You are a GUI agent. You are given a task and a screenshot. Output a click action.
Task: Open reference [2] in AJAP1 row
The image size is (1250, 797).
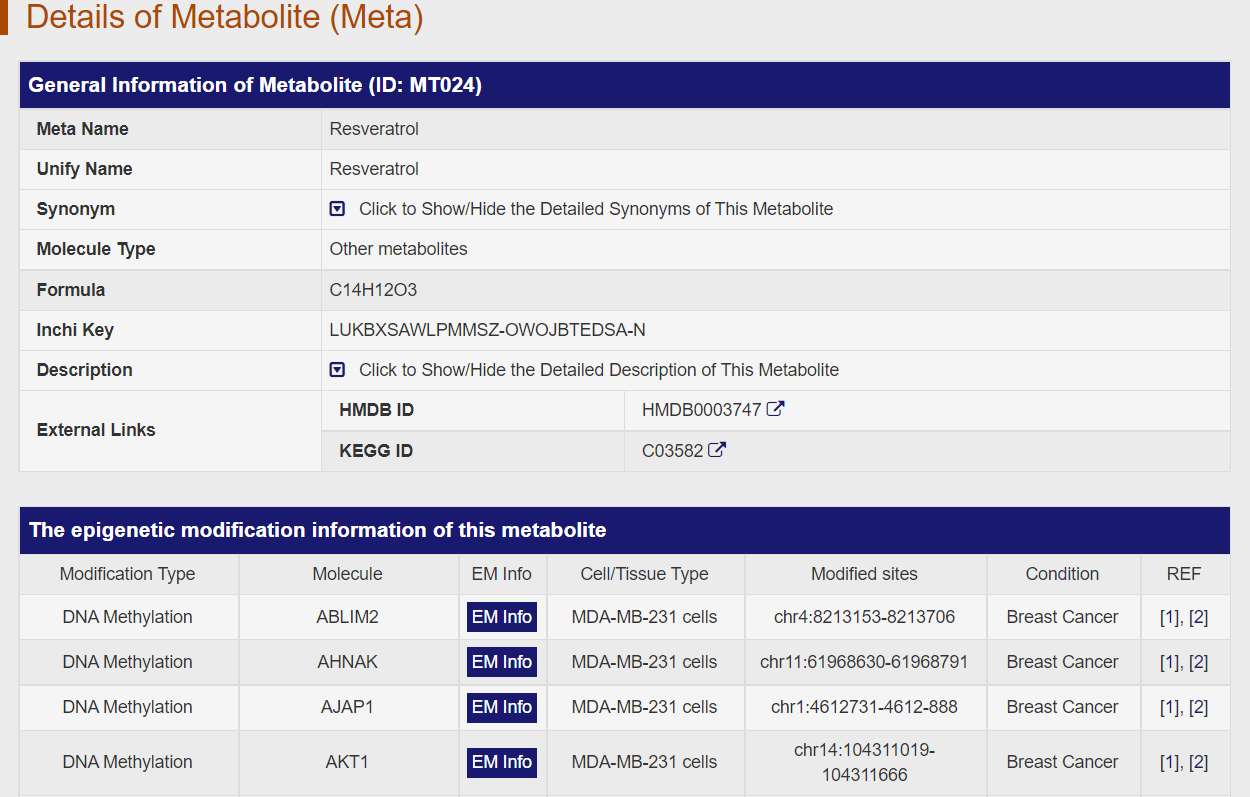(1198, 707)
